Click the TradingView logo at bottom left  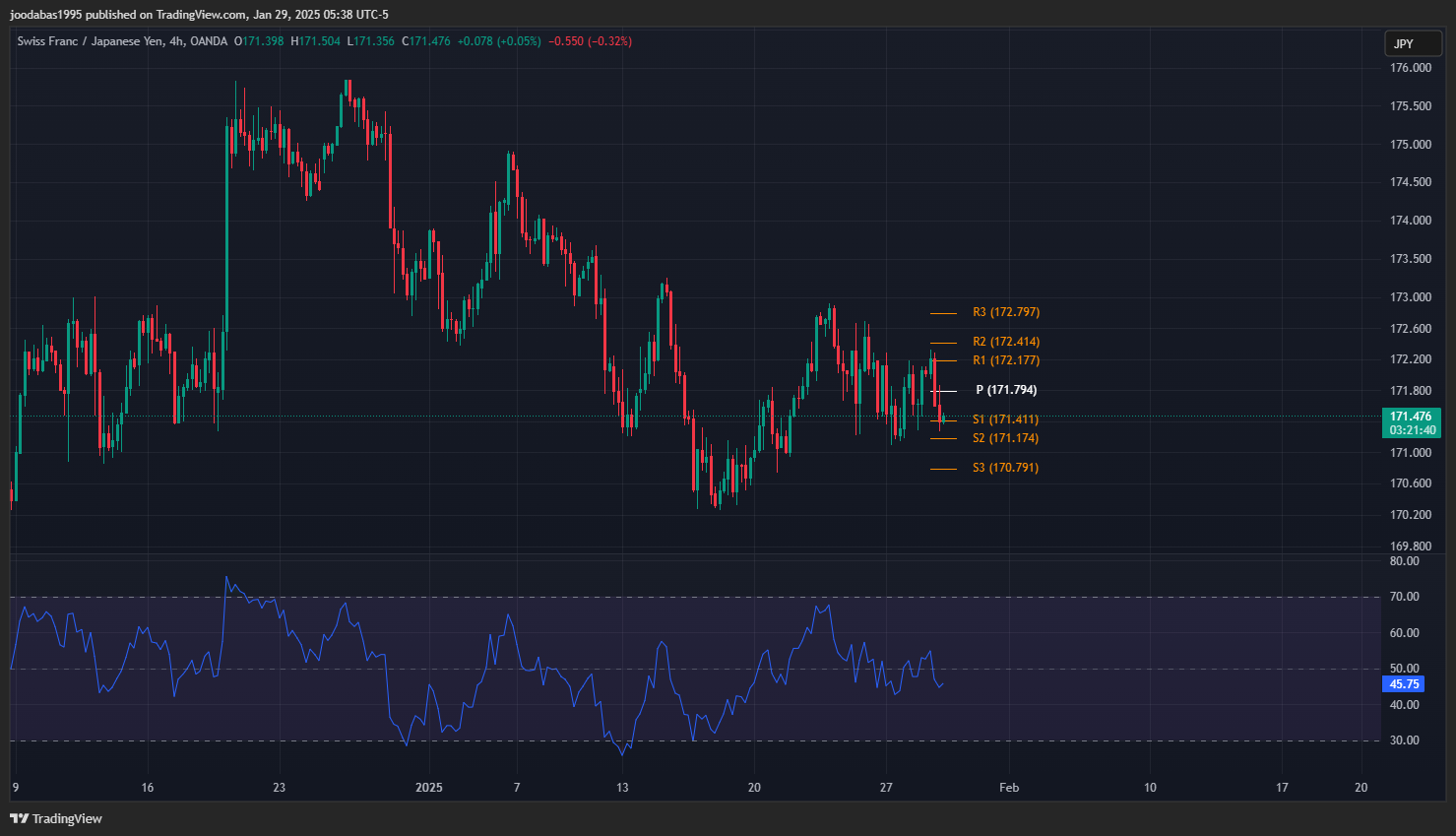(x=56, y=818)
